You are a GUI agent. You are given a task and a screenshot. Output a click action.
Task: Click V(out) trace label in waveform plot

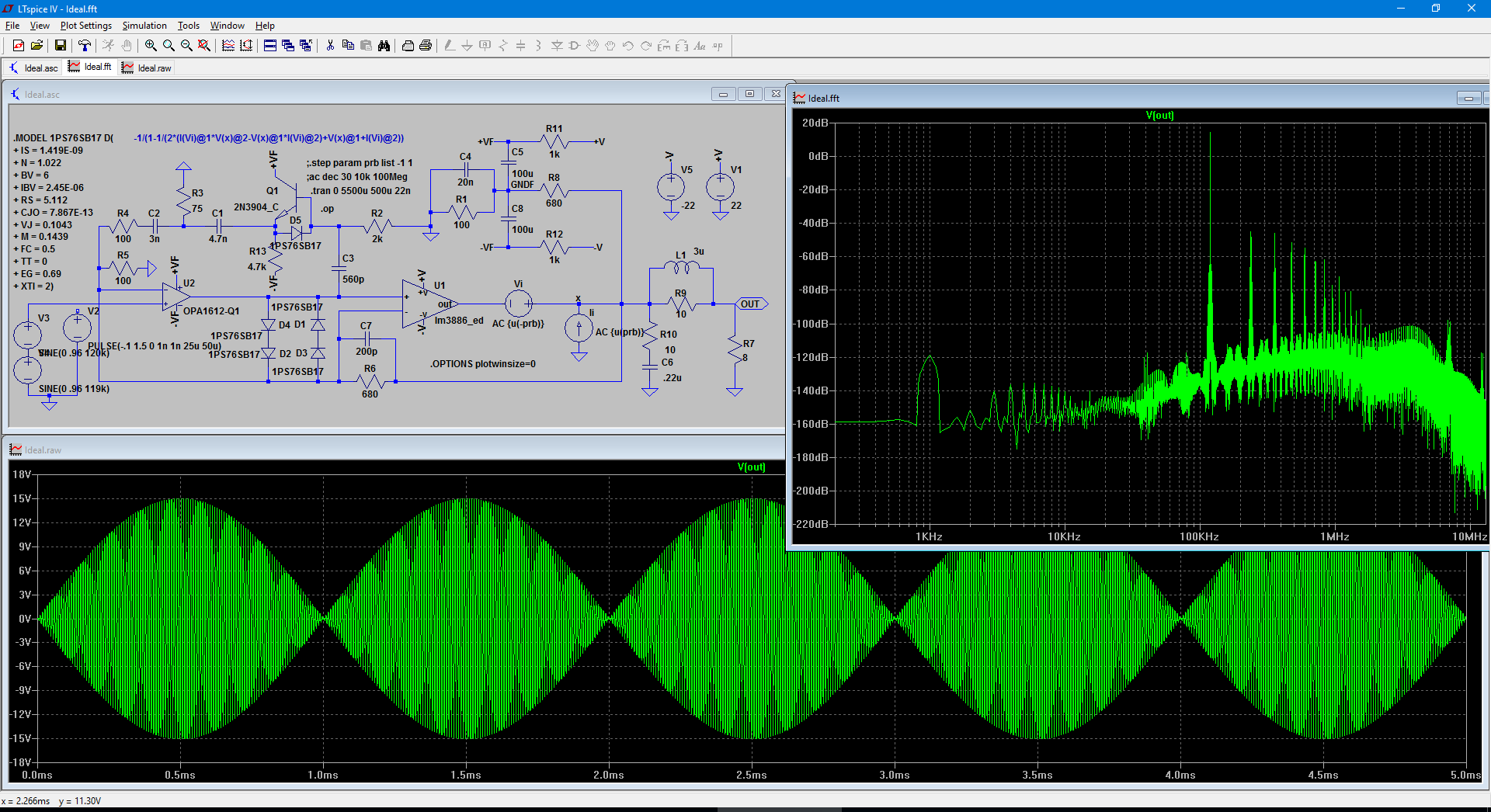point(751,467)
